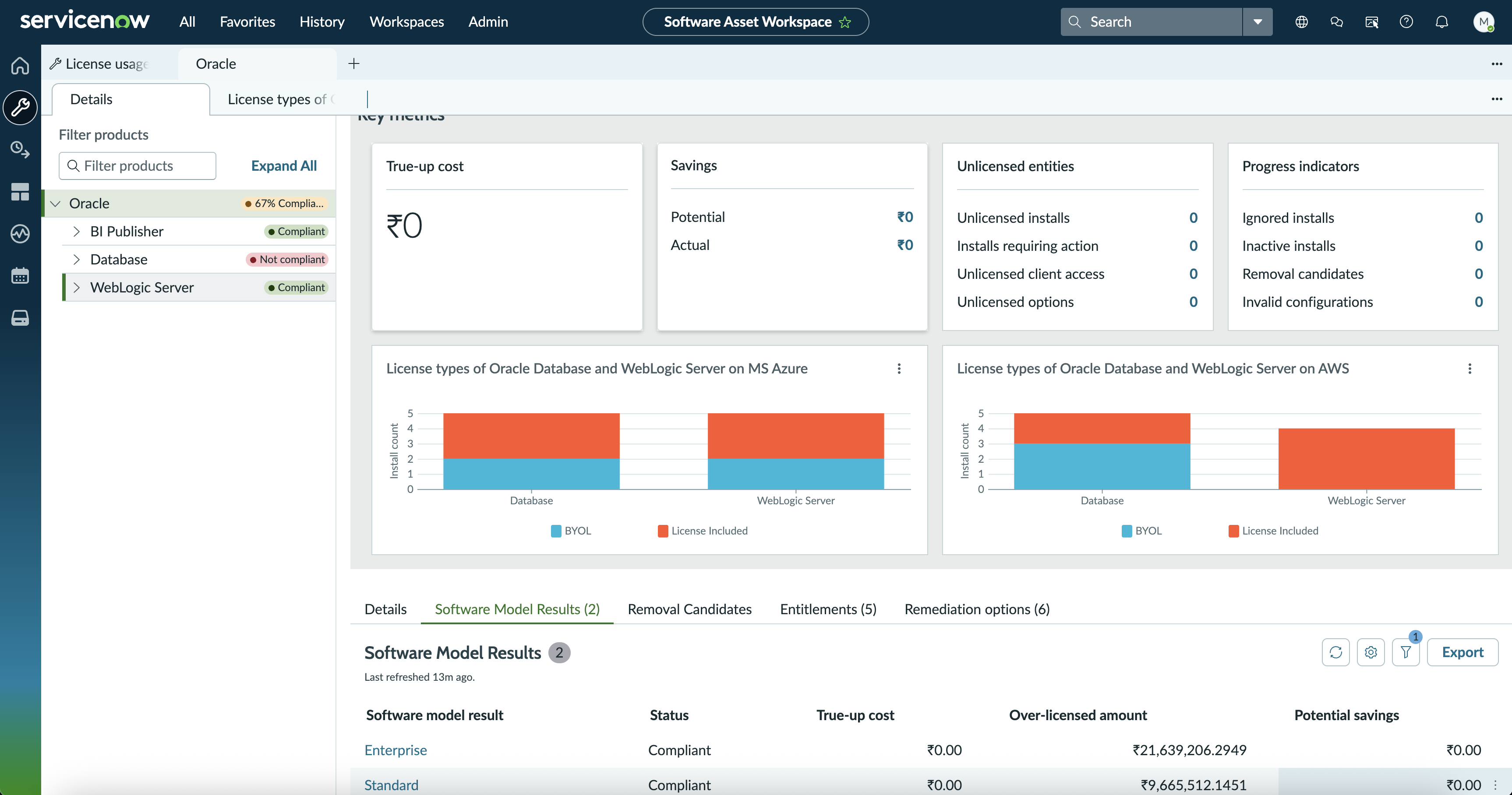Open the notifications bell icon
The height and width of the screenshot is (795, 1512).
pyautogui.click(x=1441, y=22)
